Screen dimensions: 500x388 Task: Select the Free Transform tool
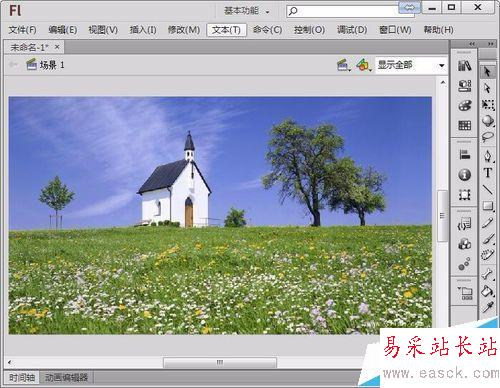pos(488,105)
